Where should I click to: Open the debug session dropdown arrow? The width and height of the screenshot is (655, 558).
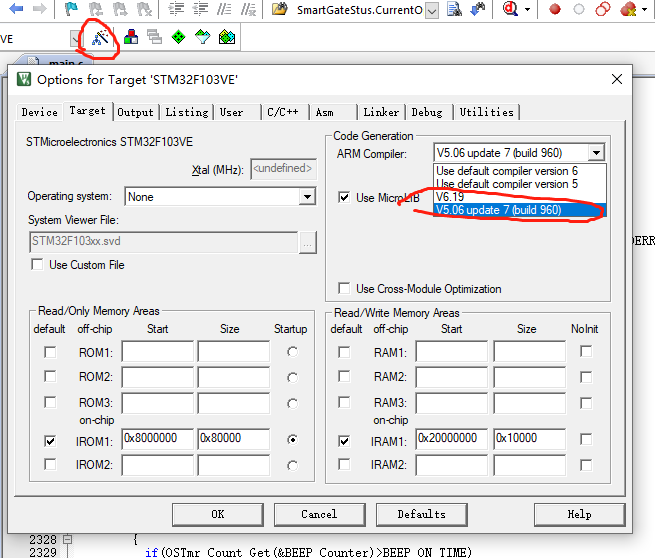pos(528,9)
